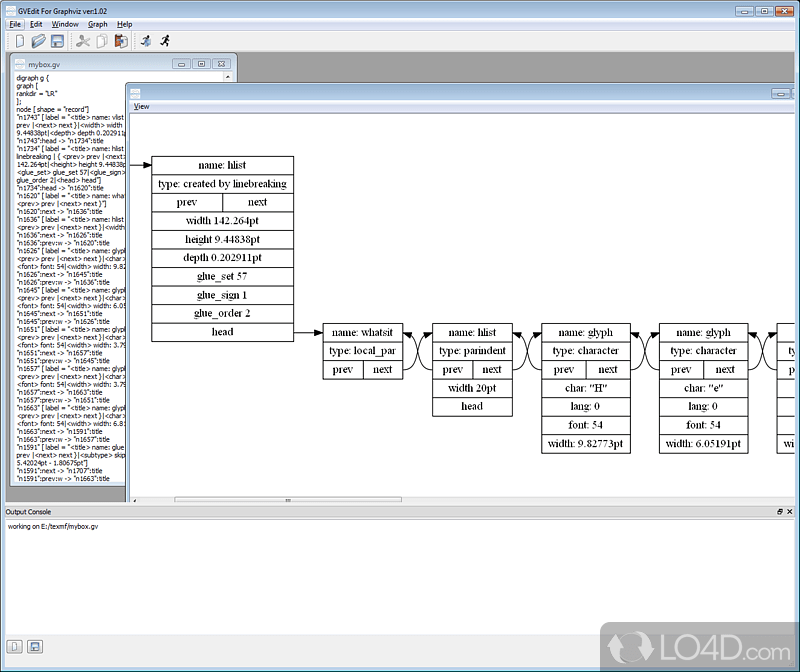Close the Output Console panel
Image resolution: width=800 pixels, height=672 pixels.
(x=790, y=511)
